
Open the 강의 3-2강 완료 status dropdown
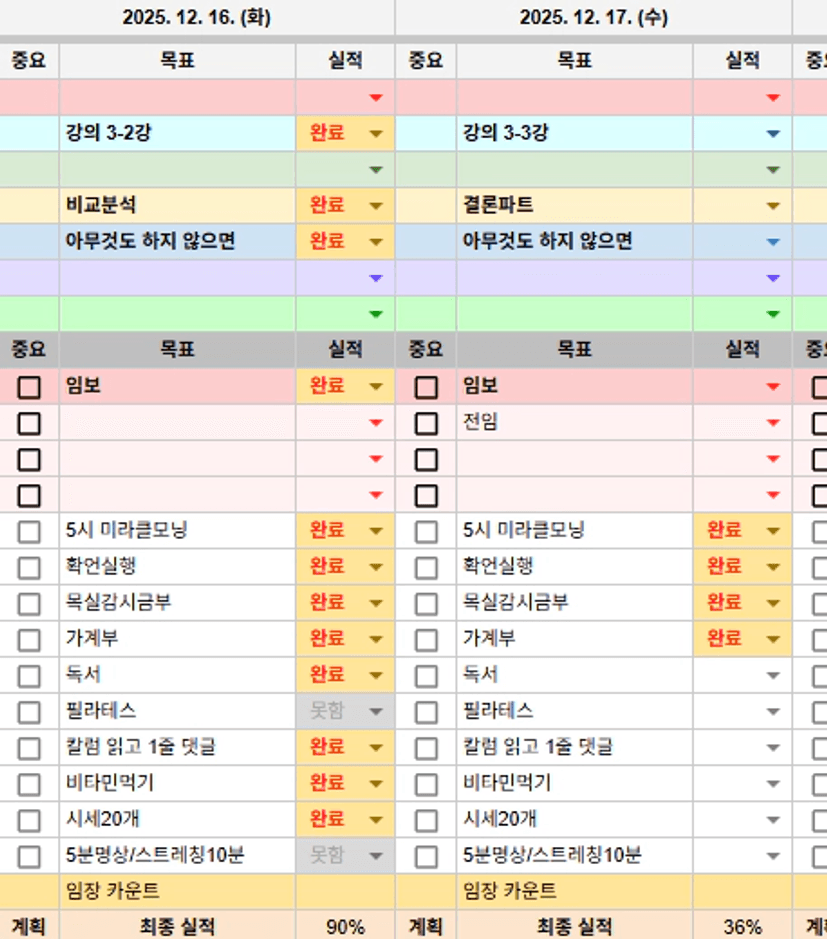(x=376, y=134)
